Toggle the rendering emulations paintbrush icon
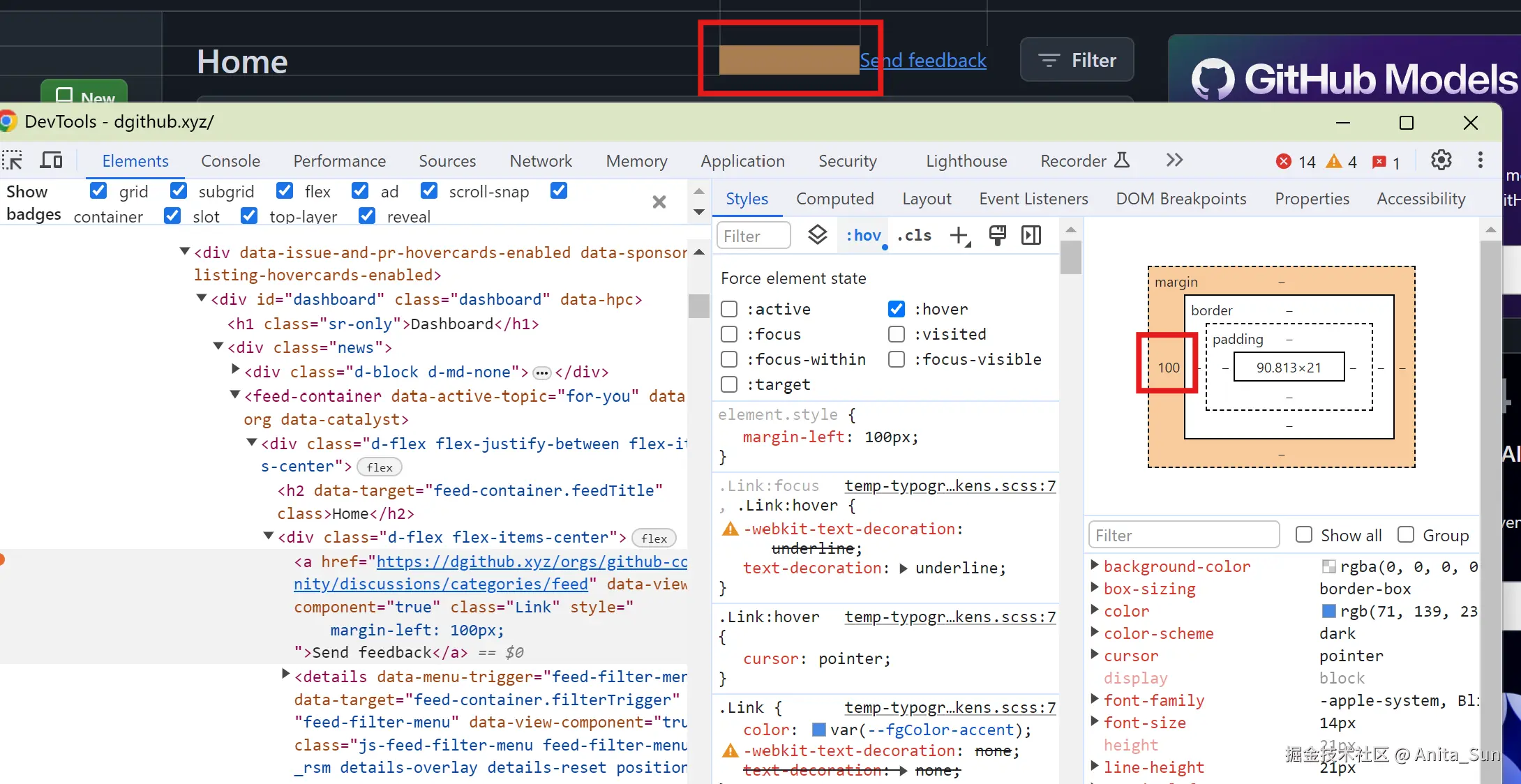Viewport: 1521px width, 784px height. coord(997,236)
